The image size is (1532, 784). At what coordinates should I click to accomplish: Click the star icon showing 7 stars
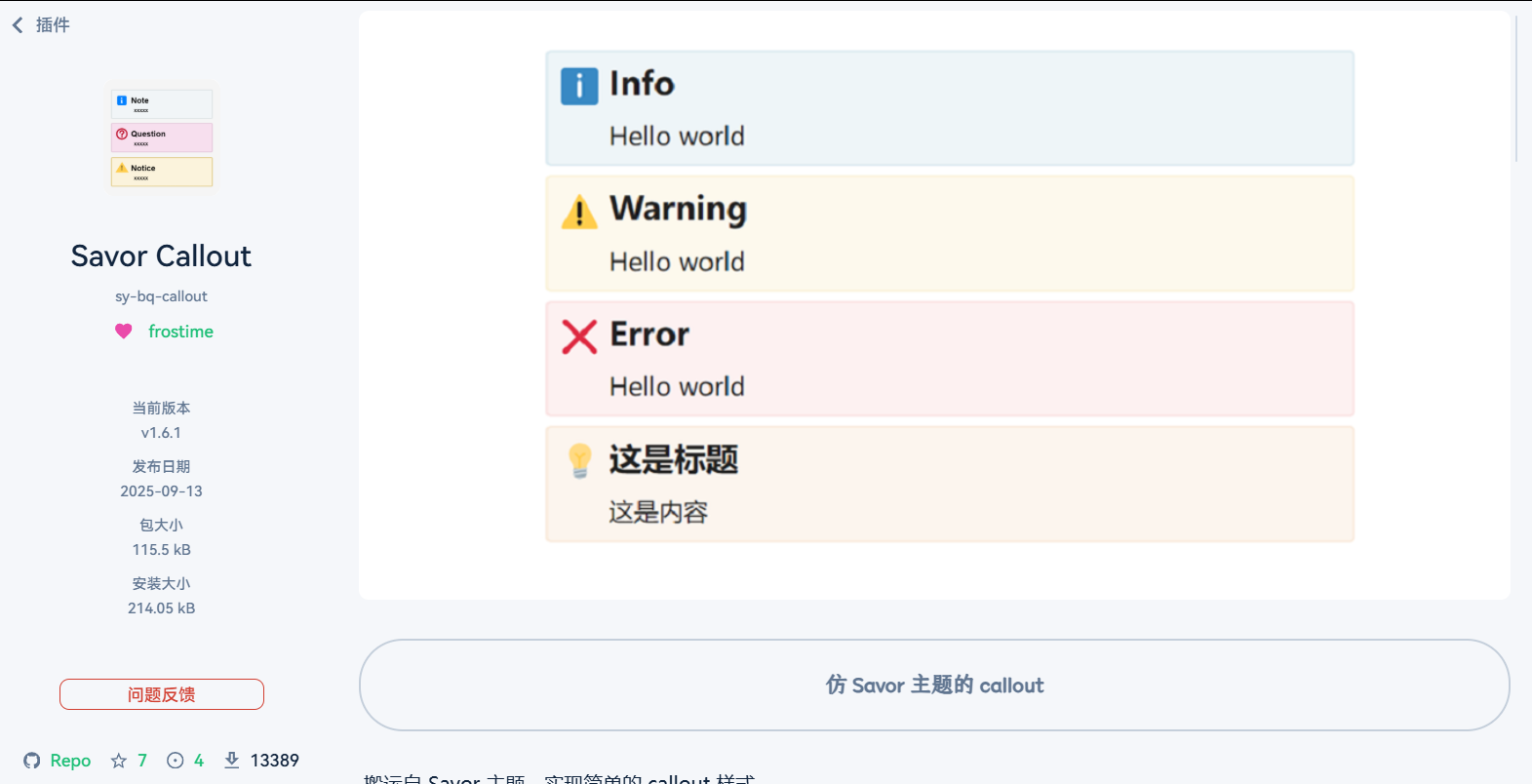pos(119,761)
